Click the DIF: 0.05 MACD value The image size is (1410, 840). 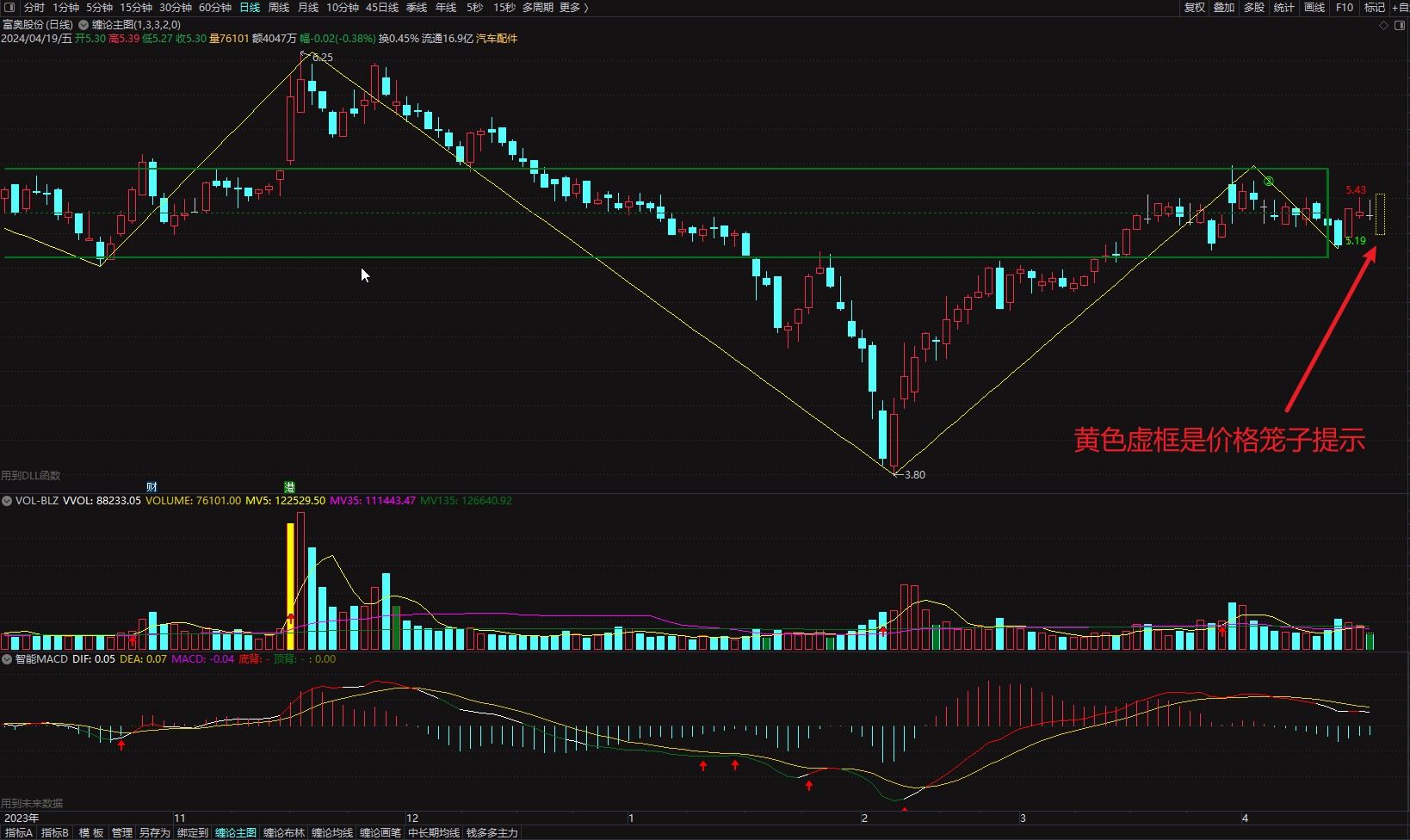pos(94,658)
